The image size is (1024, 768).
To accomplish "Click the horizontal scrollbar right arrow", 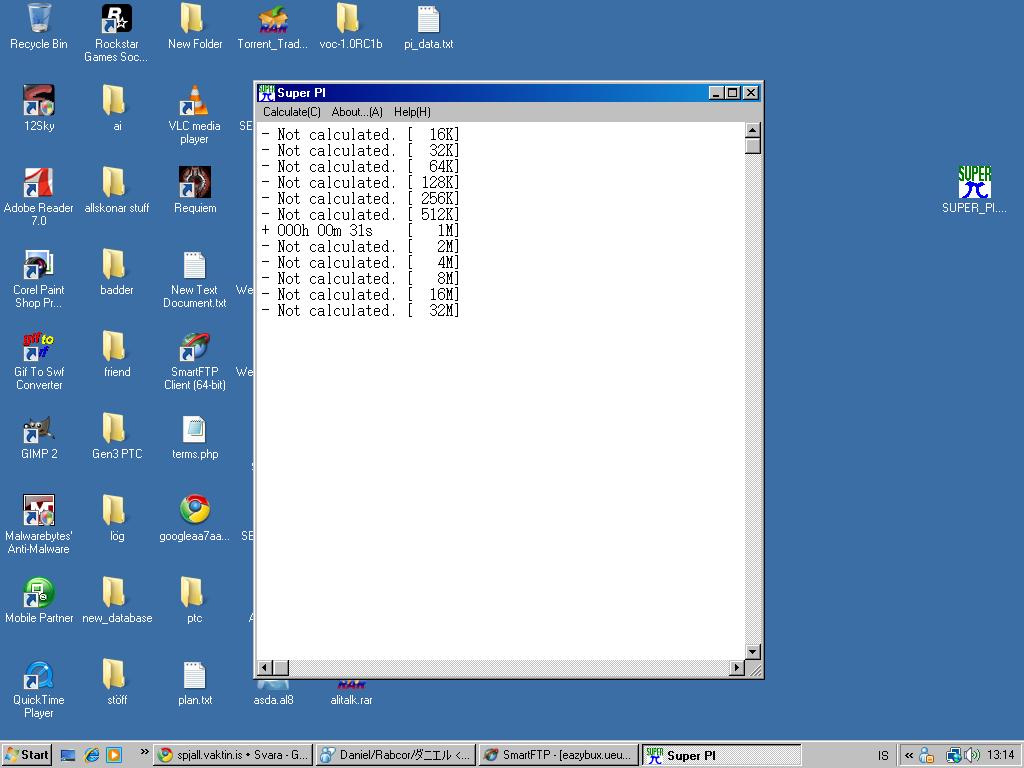I will 737,667.
